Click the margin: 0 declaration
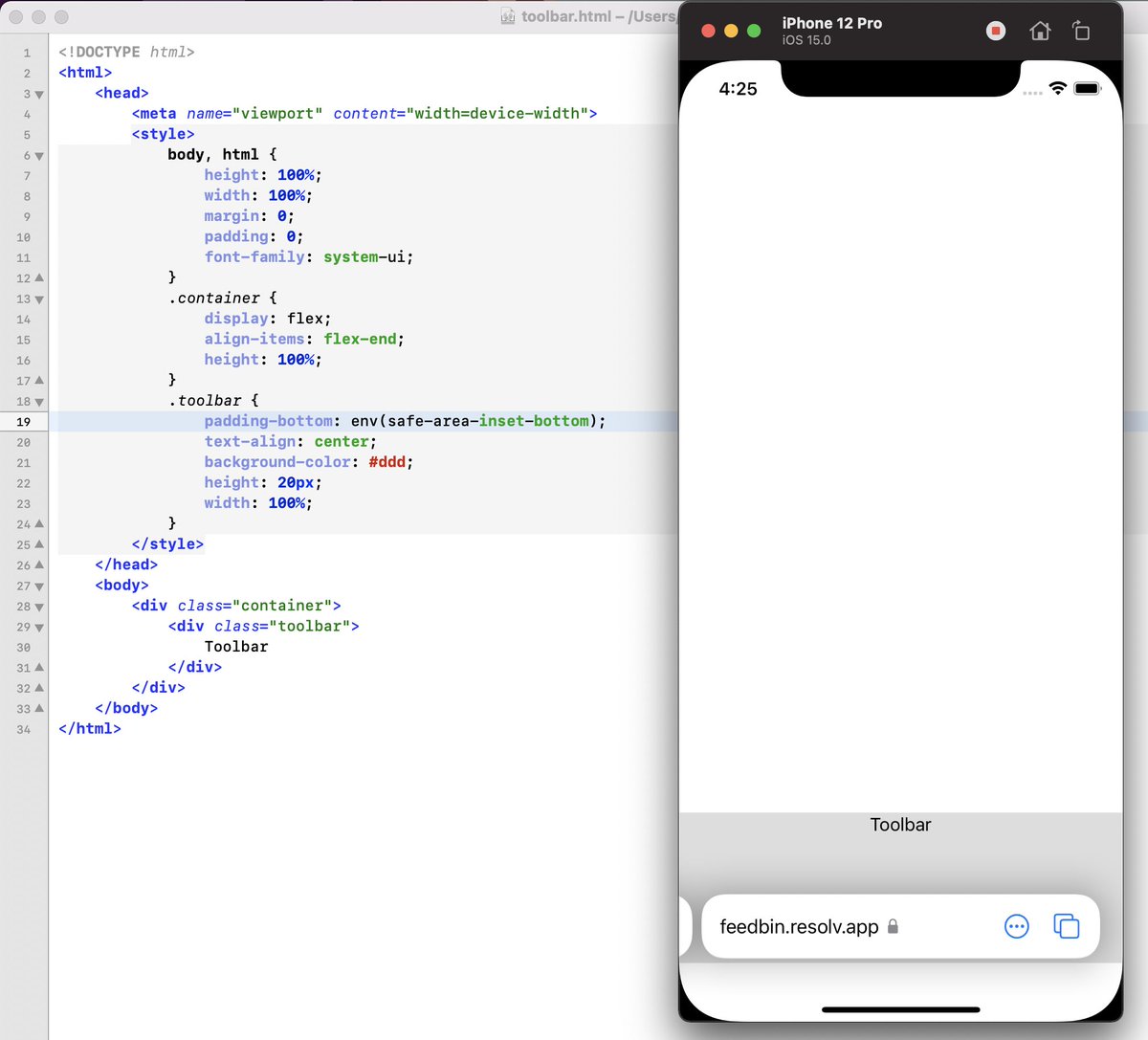 coord(249,215)
